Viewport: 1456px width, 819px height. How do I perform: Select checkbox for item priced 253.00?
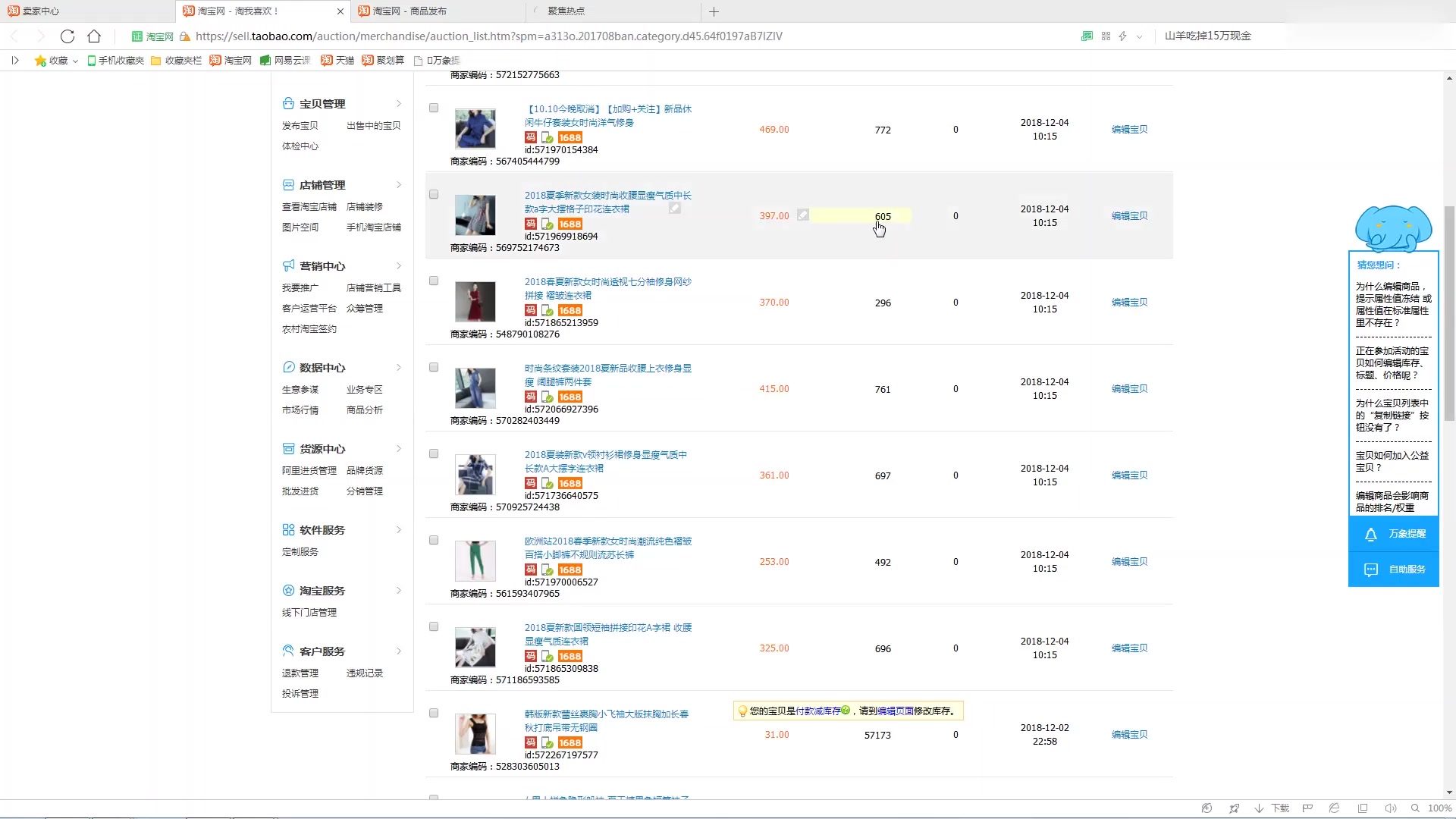tap(434, 541)
